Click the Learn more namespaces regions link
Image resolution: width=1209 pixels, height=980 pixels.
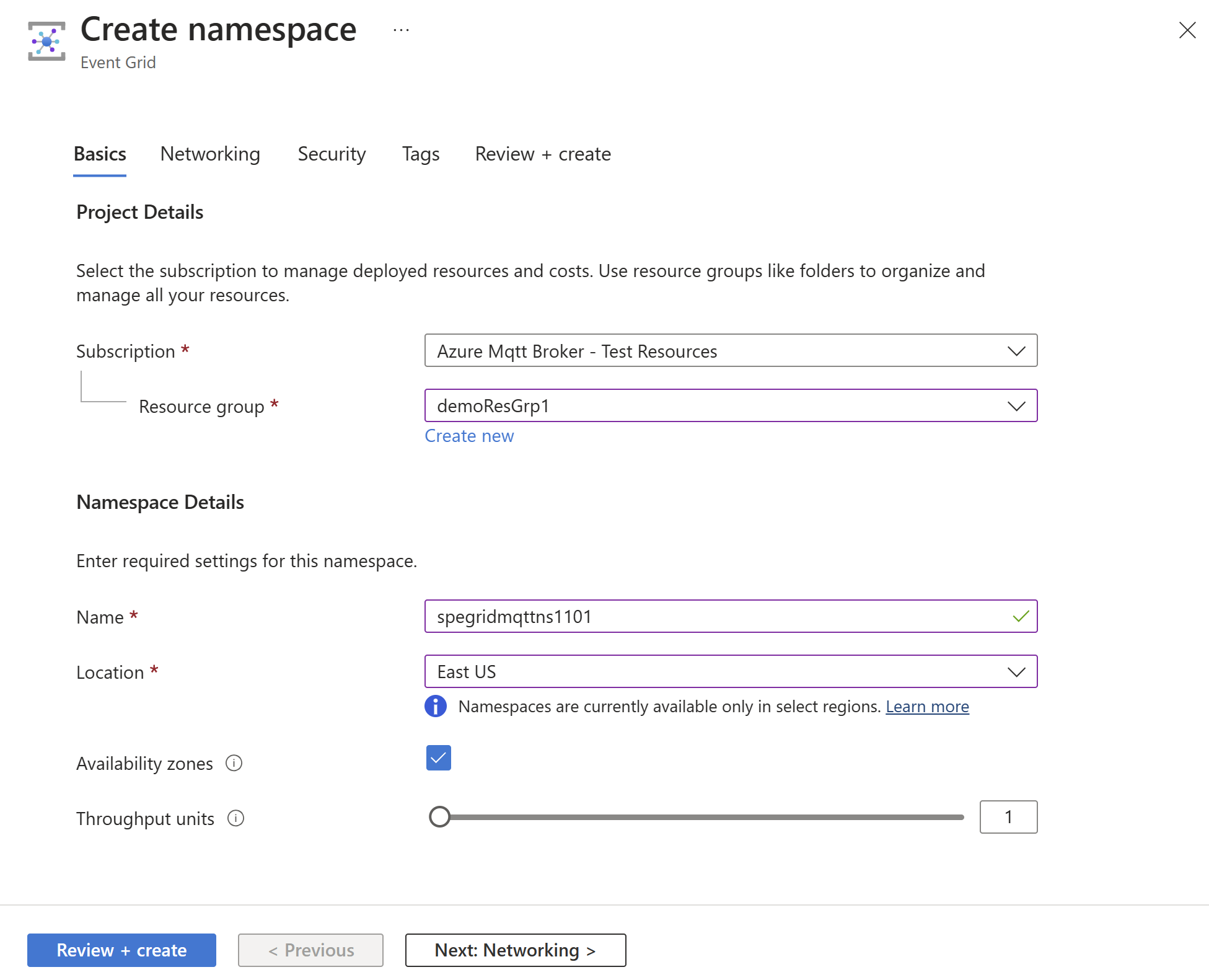click(x=927, y=706)
